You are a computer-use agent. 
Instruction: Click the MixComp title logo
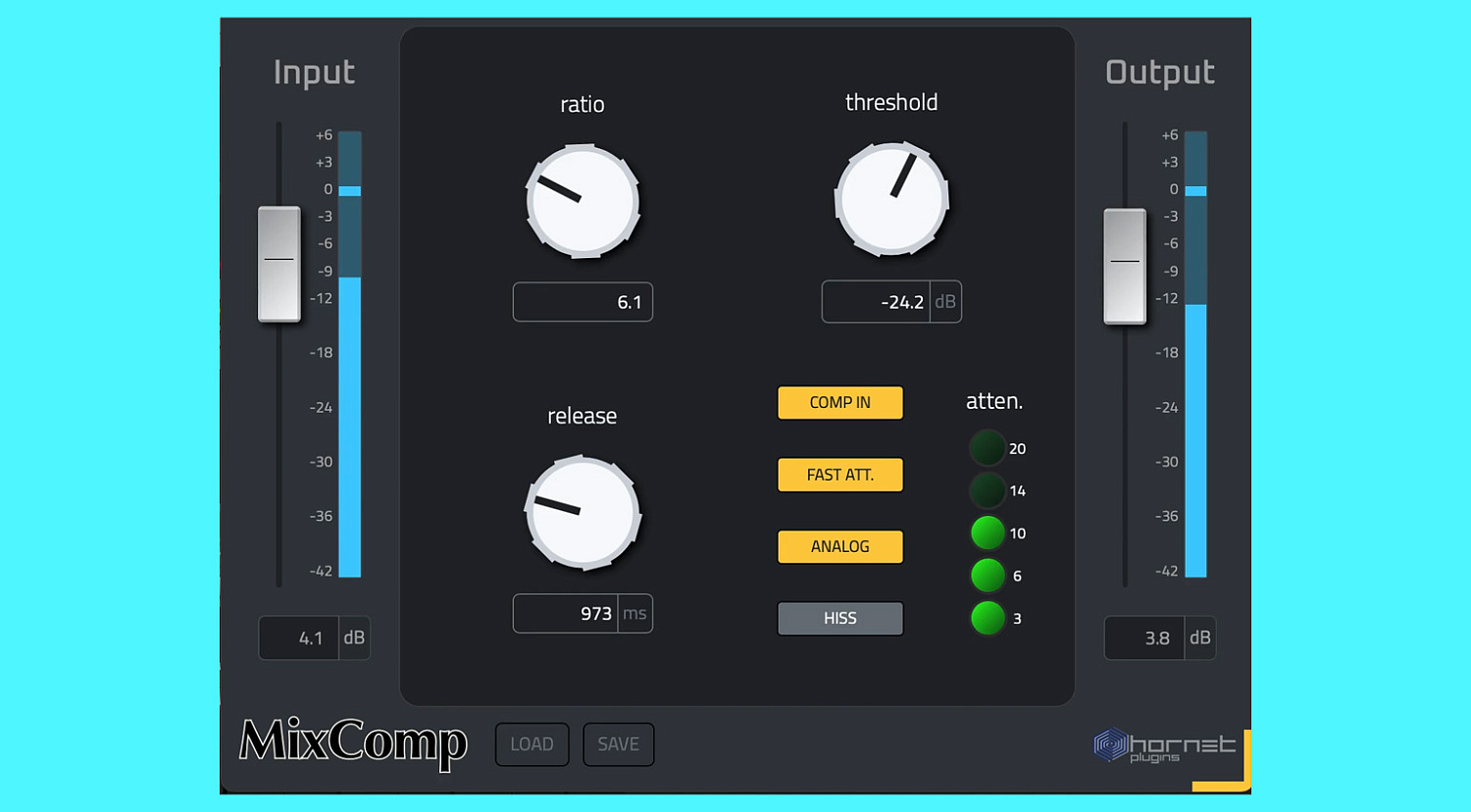pyautogui.click(x=353, y=742)
